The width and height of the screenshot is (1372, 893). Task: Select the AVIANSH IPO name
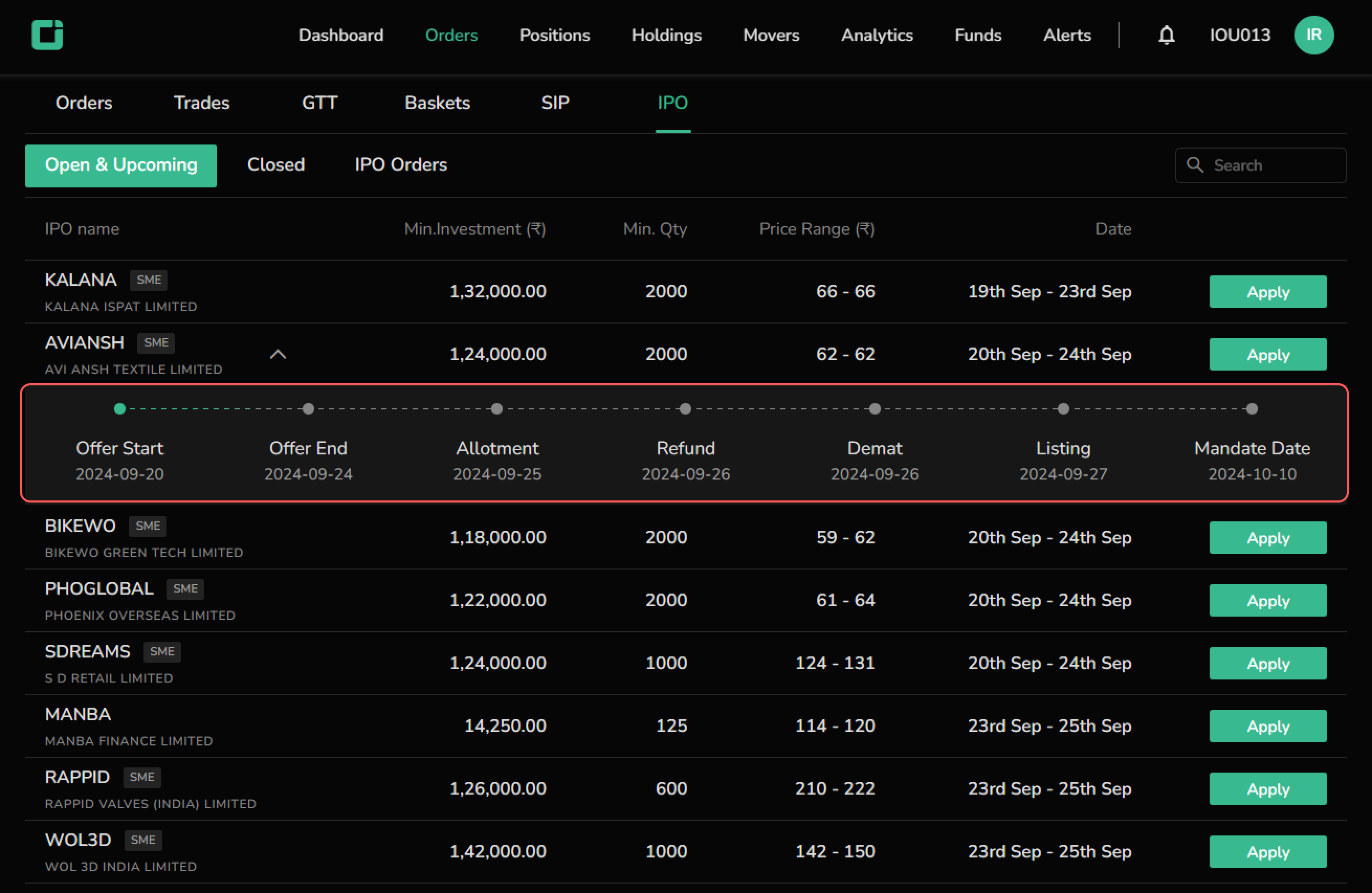coord(85,343)
